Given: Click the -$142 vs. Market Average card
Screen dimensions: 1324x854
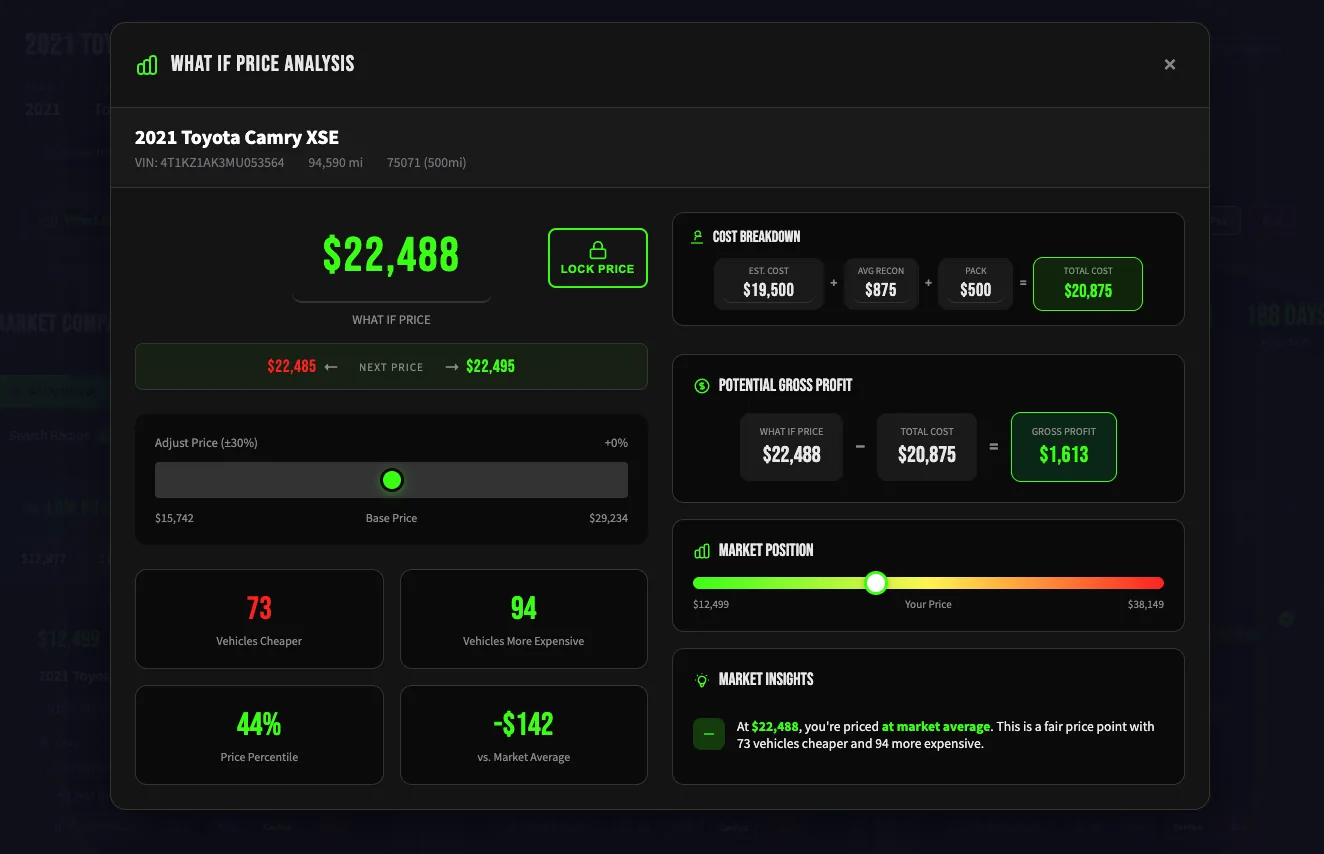Looking at the screenshot, I should click(524, 735).
